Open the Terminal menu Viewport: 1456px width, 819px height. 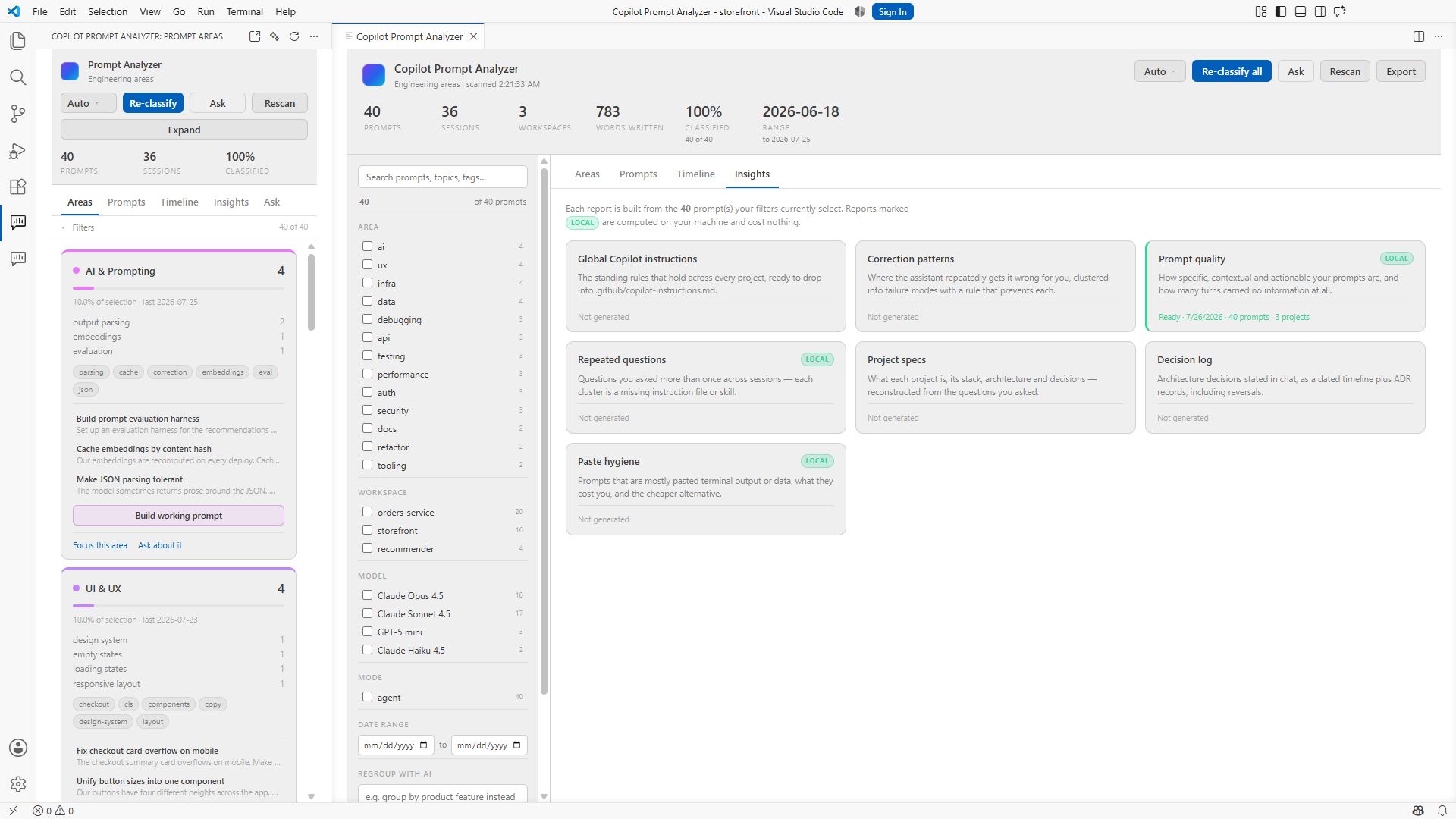(244, 11)
